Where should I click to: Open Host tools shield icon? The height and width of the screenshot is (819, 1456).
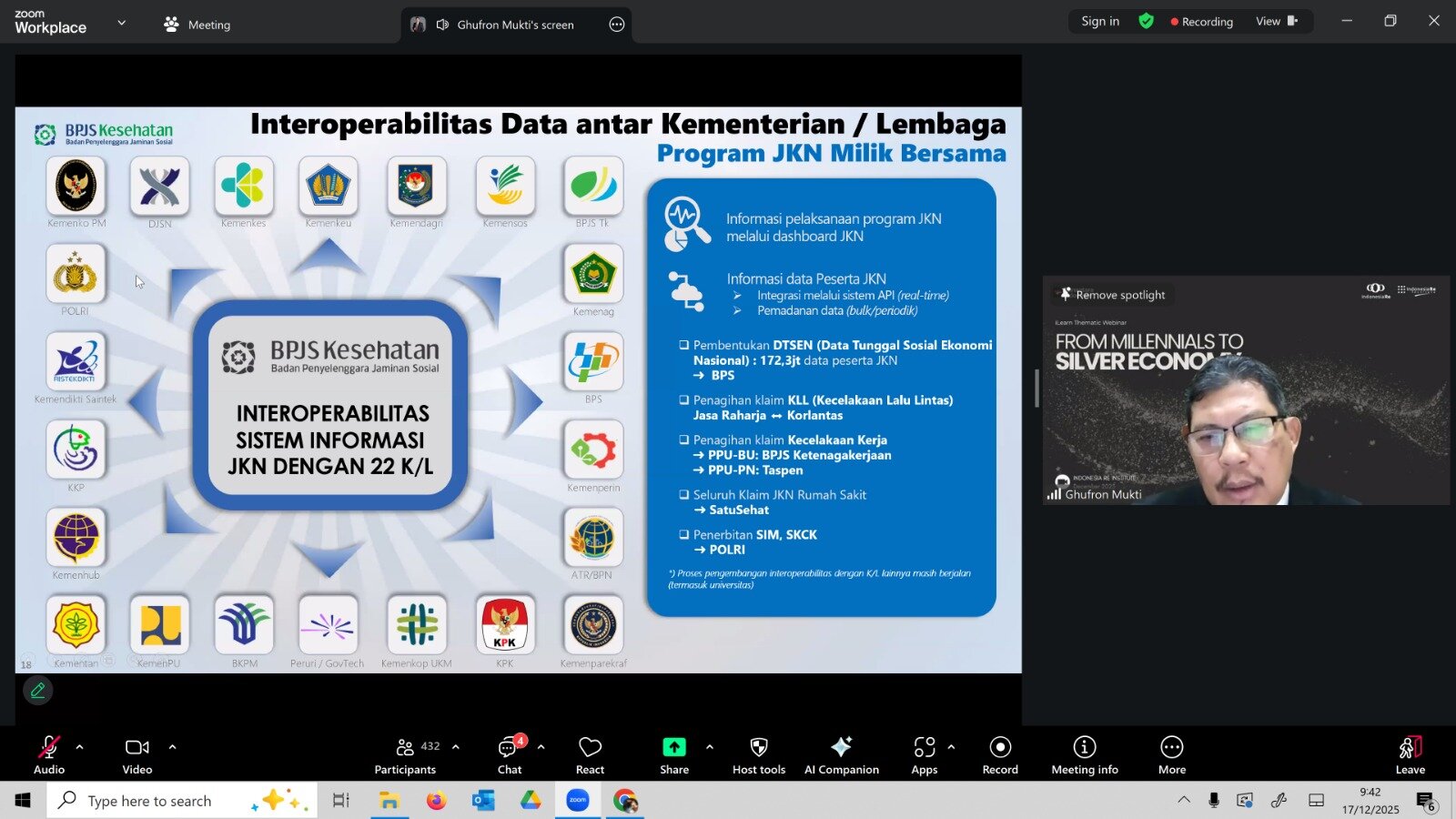click(758, 747)
